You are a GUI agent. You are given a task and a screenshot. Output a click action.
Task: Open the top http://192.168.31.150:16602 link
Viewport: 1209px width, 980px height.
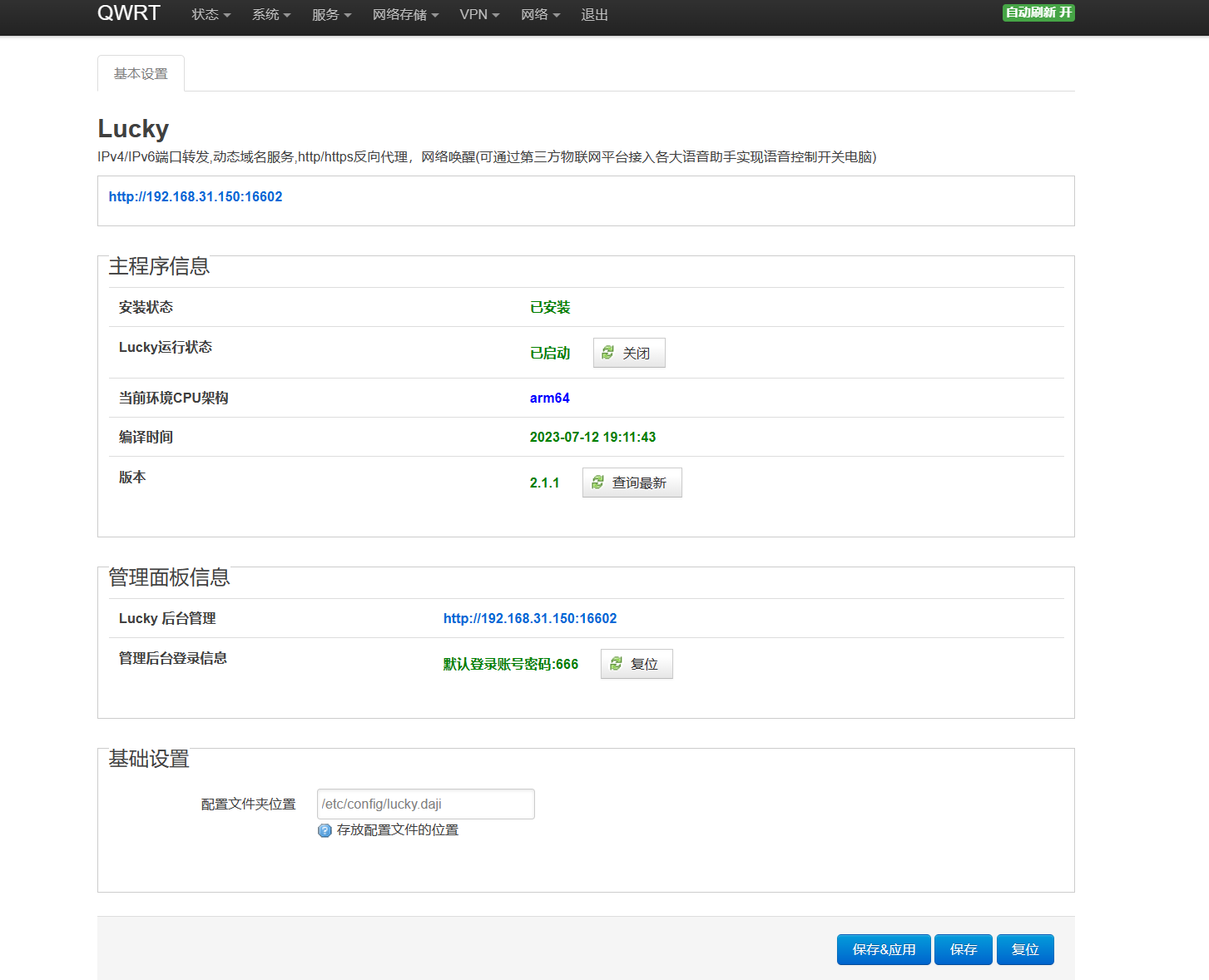(x=196, y=196)
